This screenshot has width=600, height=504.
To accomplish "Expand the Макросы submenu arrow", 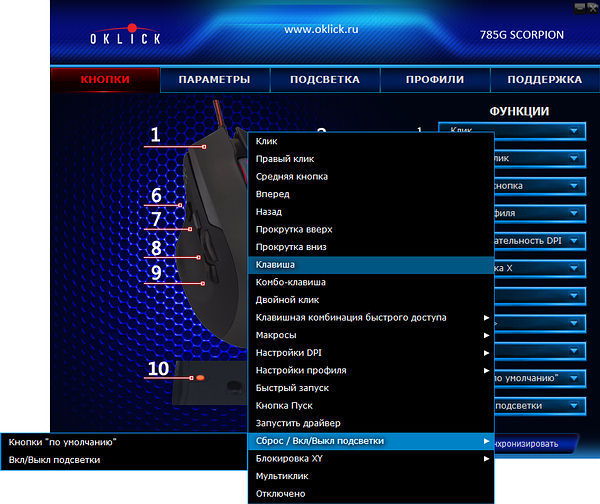I will pyautogui.click(x=487, y=335).
